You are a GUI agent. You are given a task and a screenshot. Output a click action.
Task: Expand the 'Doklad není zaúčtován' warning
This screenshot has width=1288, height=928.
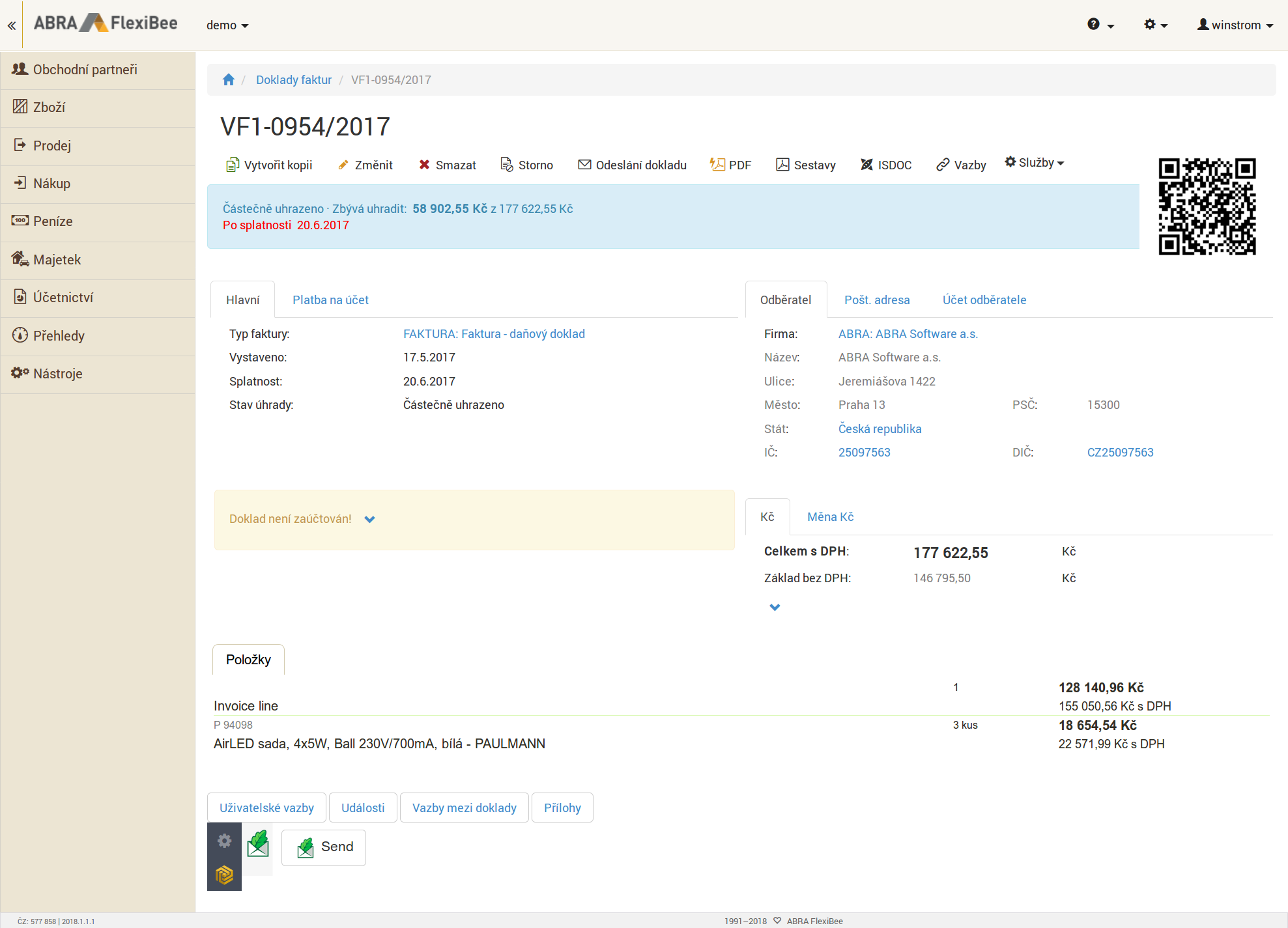pyautogui.click(x=369, y=519)
